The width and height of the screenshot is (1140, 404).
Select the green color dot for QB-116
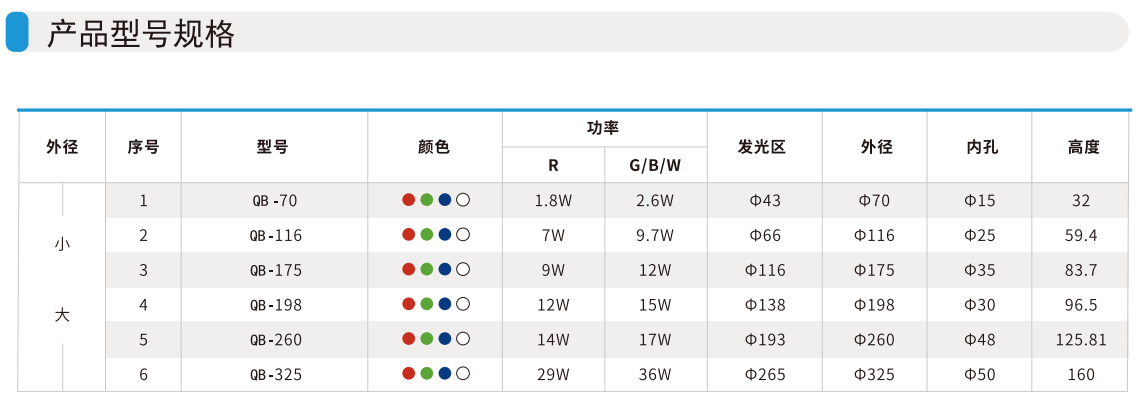(426, 235)
